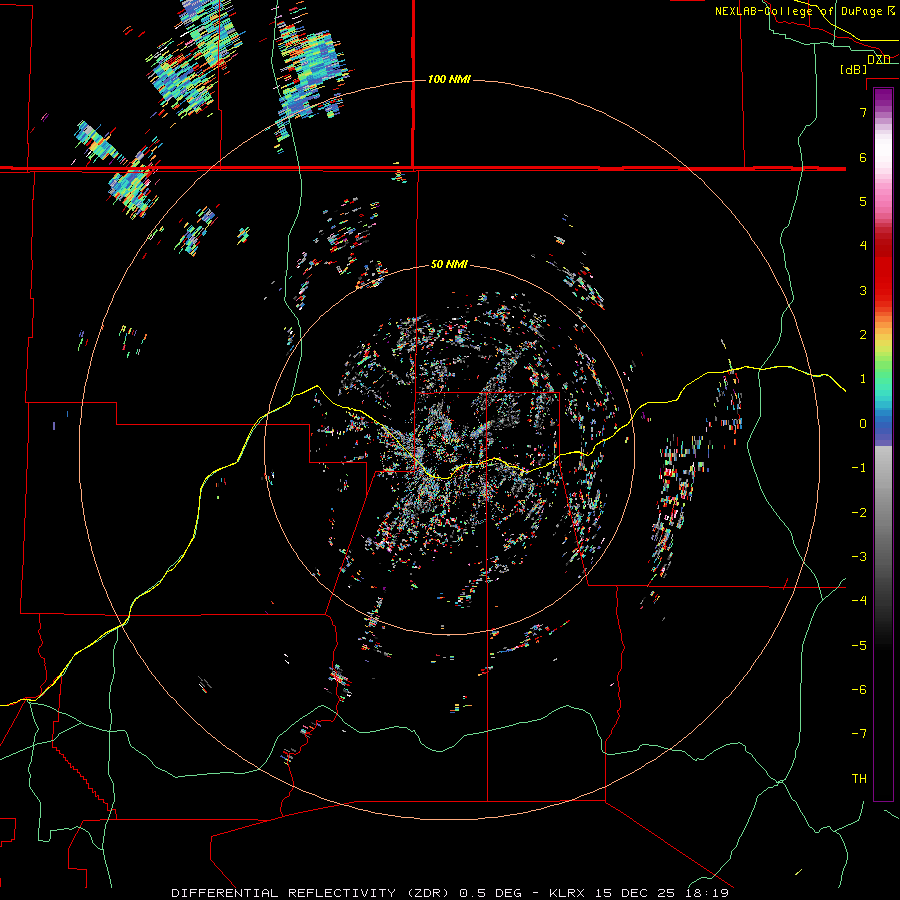Image resolution: width=900 pixels, height=900 pixels.
Task: Click the 4 value on the scale
Action: pyautogui.click(x=863, y=246)
